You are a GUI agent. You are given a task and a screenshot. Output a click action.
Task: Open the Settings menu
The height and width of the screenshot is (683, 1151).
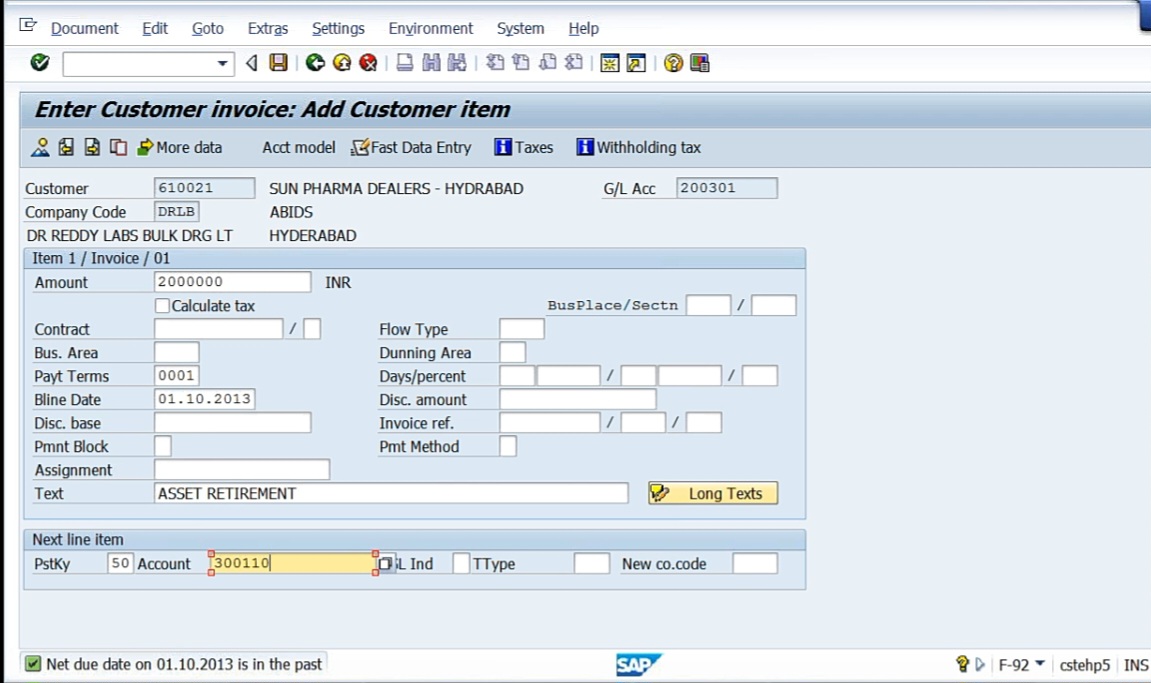338,29
